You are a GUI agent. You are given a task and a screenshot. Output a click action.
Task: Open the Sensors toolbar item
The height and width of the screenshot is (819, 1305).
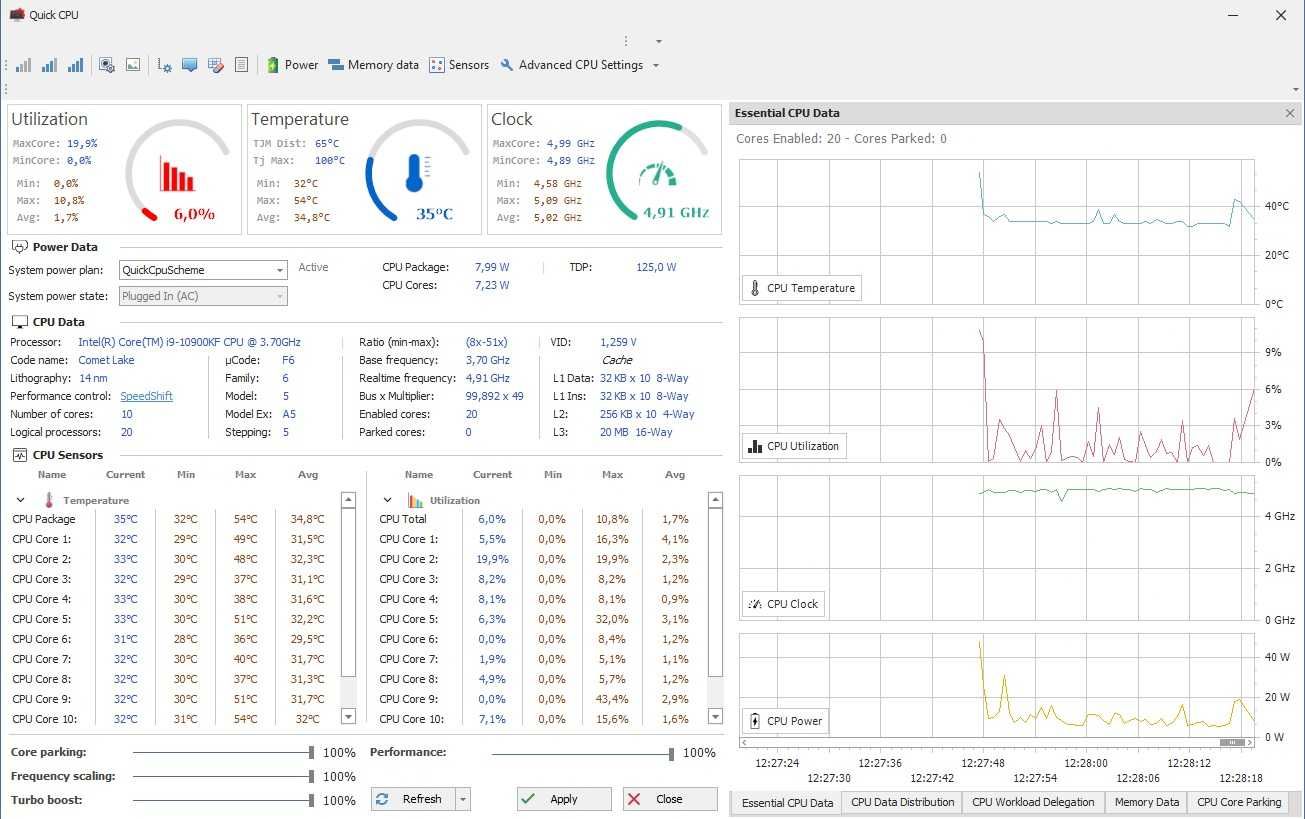[x=459, y=65]
